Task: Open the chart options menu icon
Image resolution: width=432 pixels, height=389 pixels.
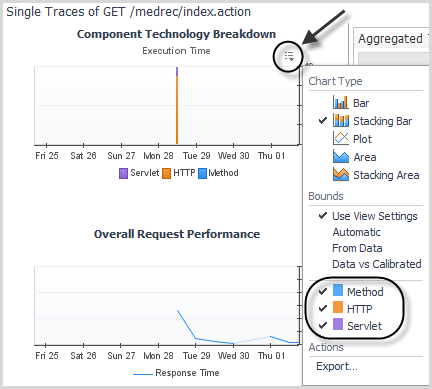Action: point(289,56)
